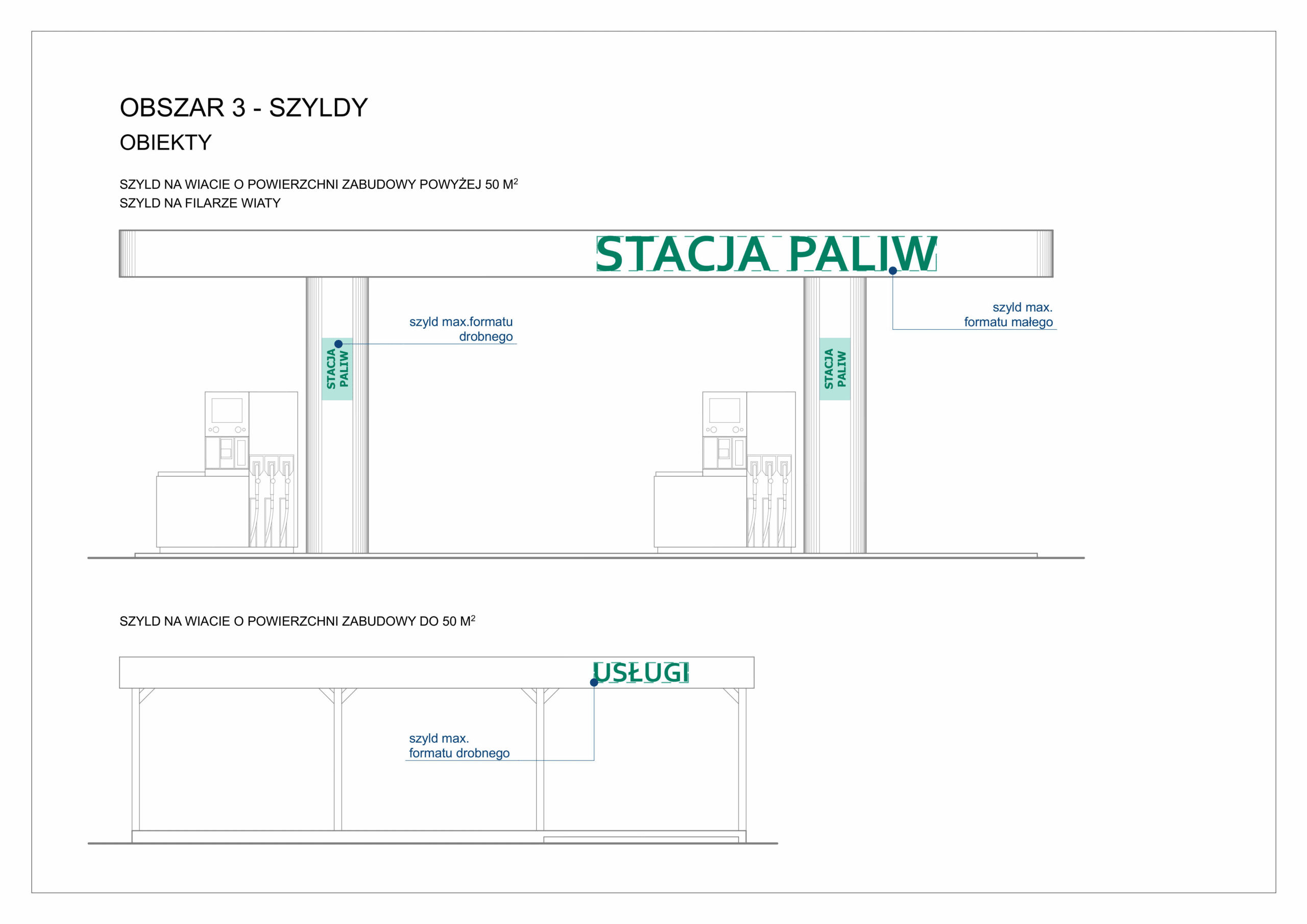This screenshot has height=924, width=1307.
Task: Click the blue dot on STACJA PALIW sign
Action: [892, 271]
